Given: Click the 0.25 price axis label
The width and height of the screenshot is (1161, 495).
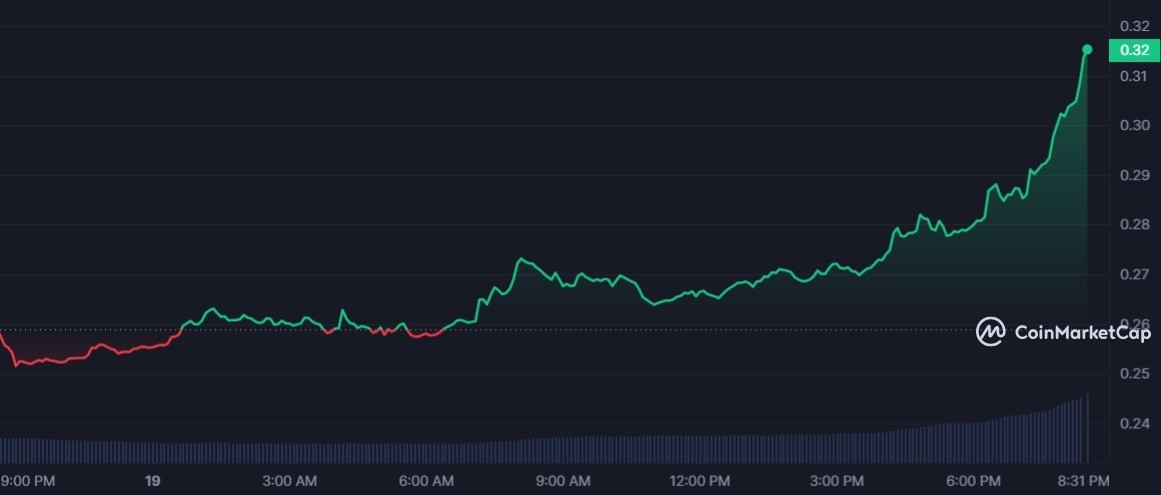Looking at the screenshot, I should coord(1134,374).
